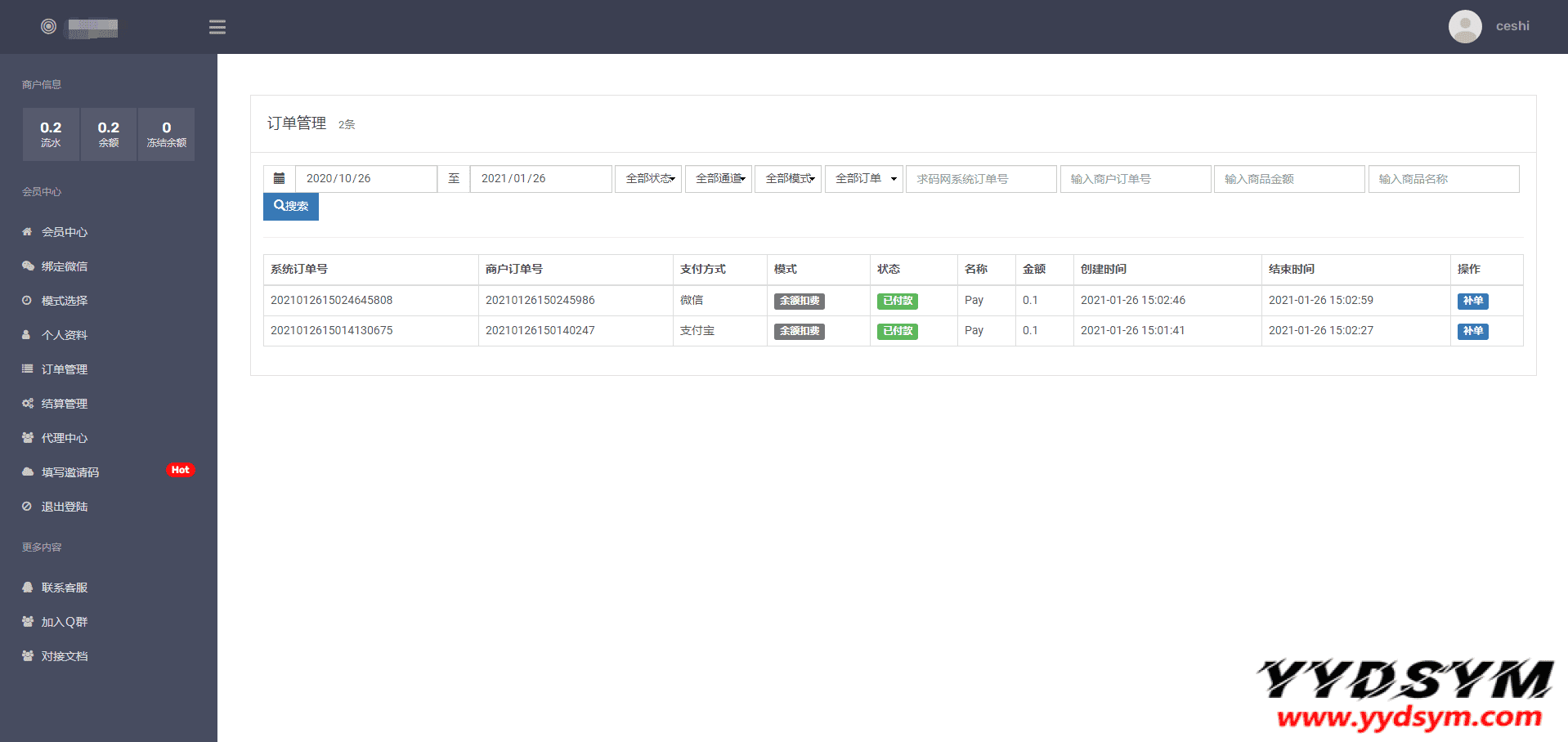The image size is (1568, 742).
Task: Focus the 输入商品金额 input
Action: pos(1289,179)
